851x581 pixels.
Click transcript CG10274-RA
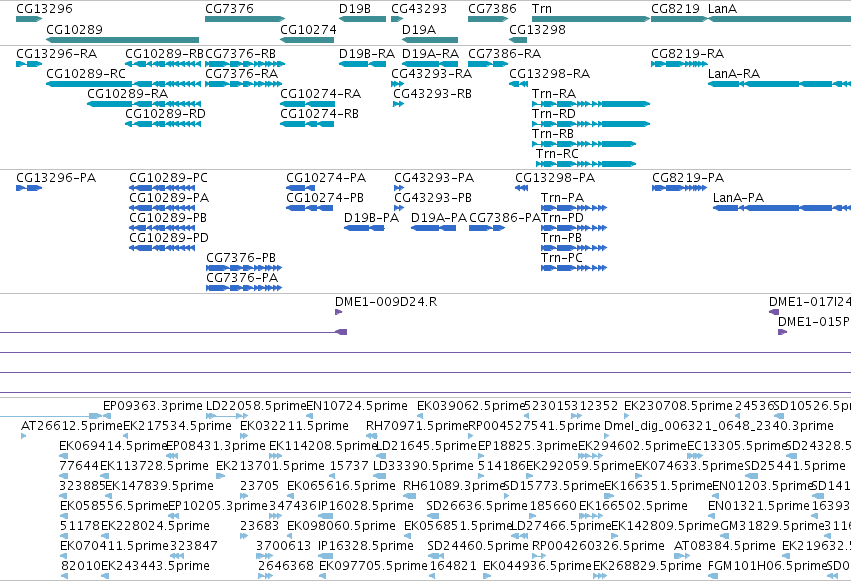point(320,94)
